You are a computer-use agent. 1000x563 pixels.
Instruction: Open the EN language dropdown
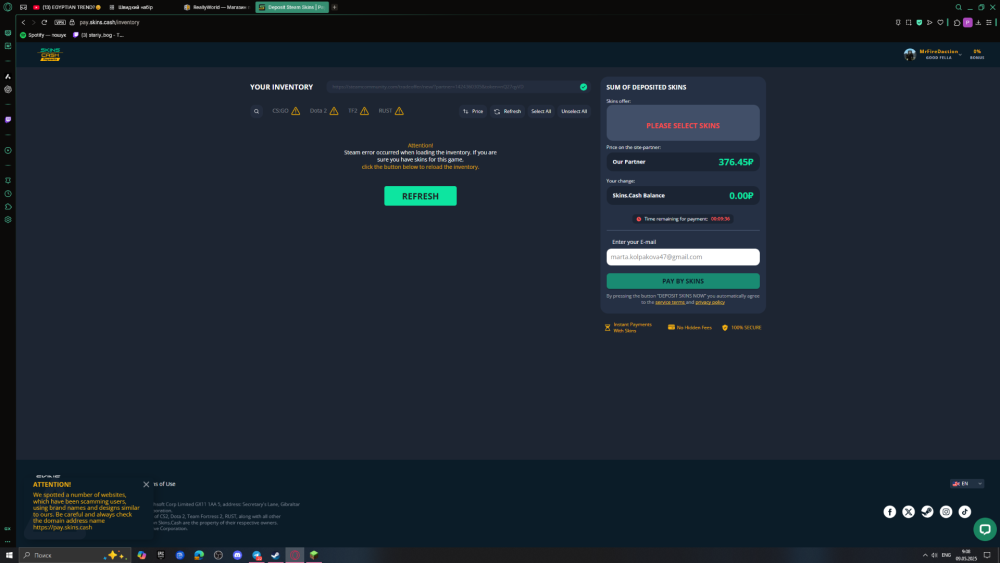967,484
